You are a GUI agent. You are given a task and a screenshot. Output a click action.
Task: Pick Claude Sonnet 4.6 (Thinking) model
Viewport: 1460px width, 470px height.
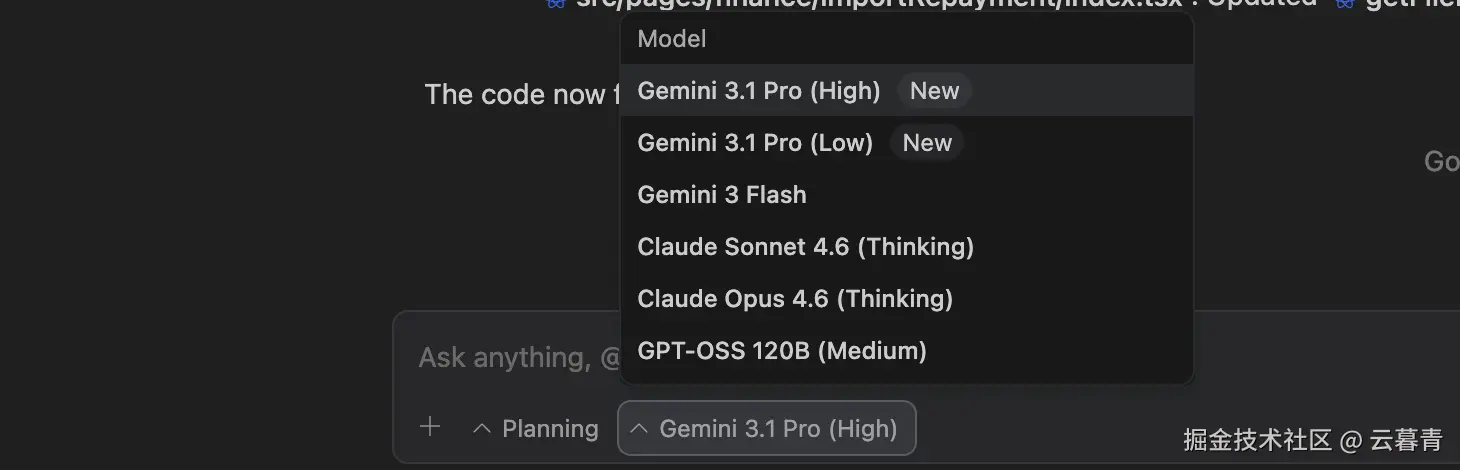pos(805,247)
